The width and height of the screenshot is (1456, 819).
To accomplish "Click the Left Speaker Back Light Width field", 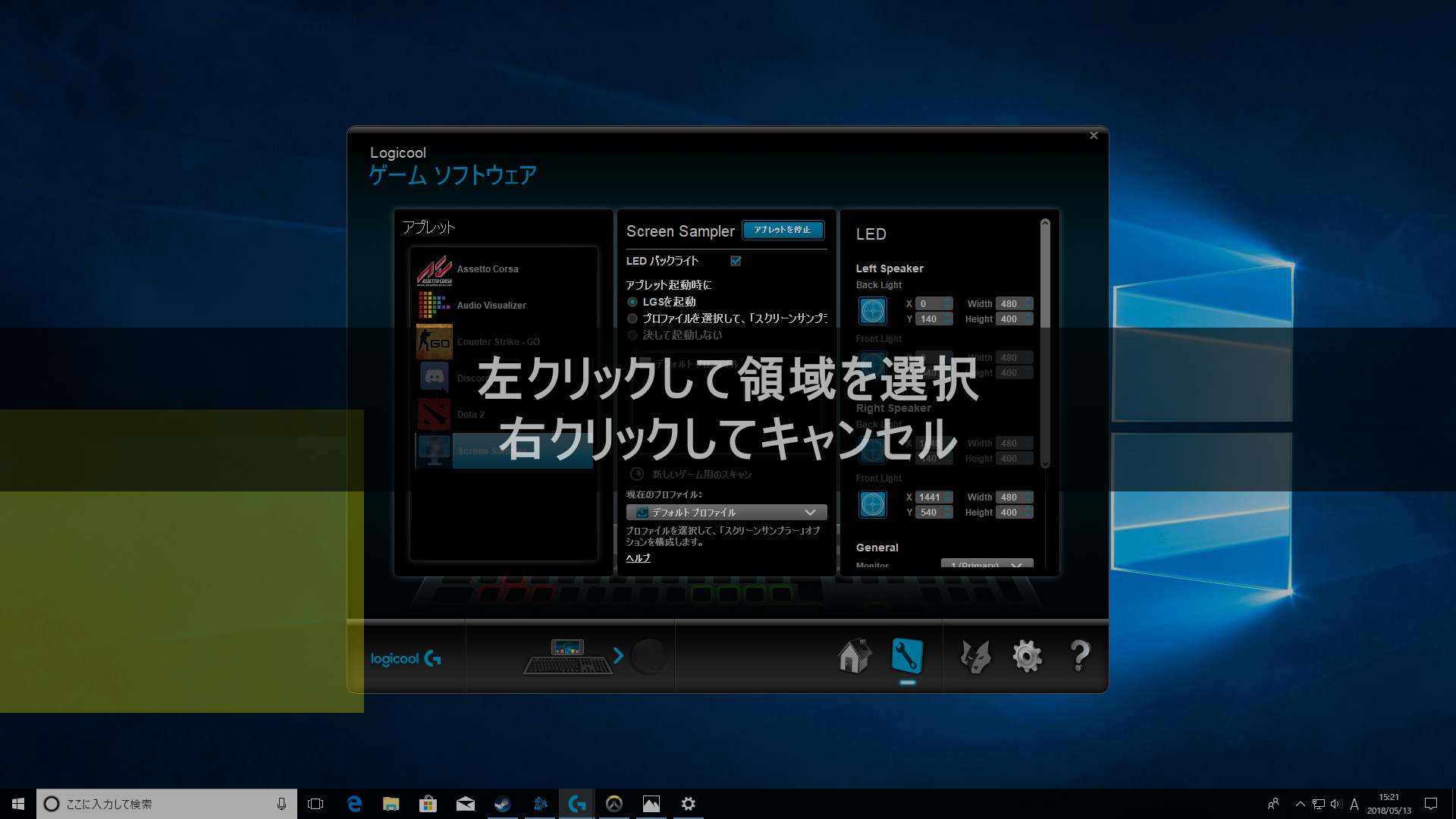I will (1009, 303).
